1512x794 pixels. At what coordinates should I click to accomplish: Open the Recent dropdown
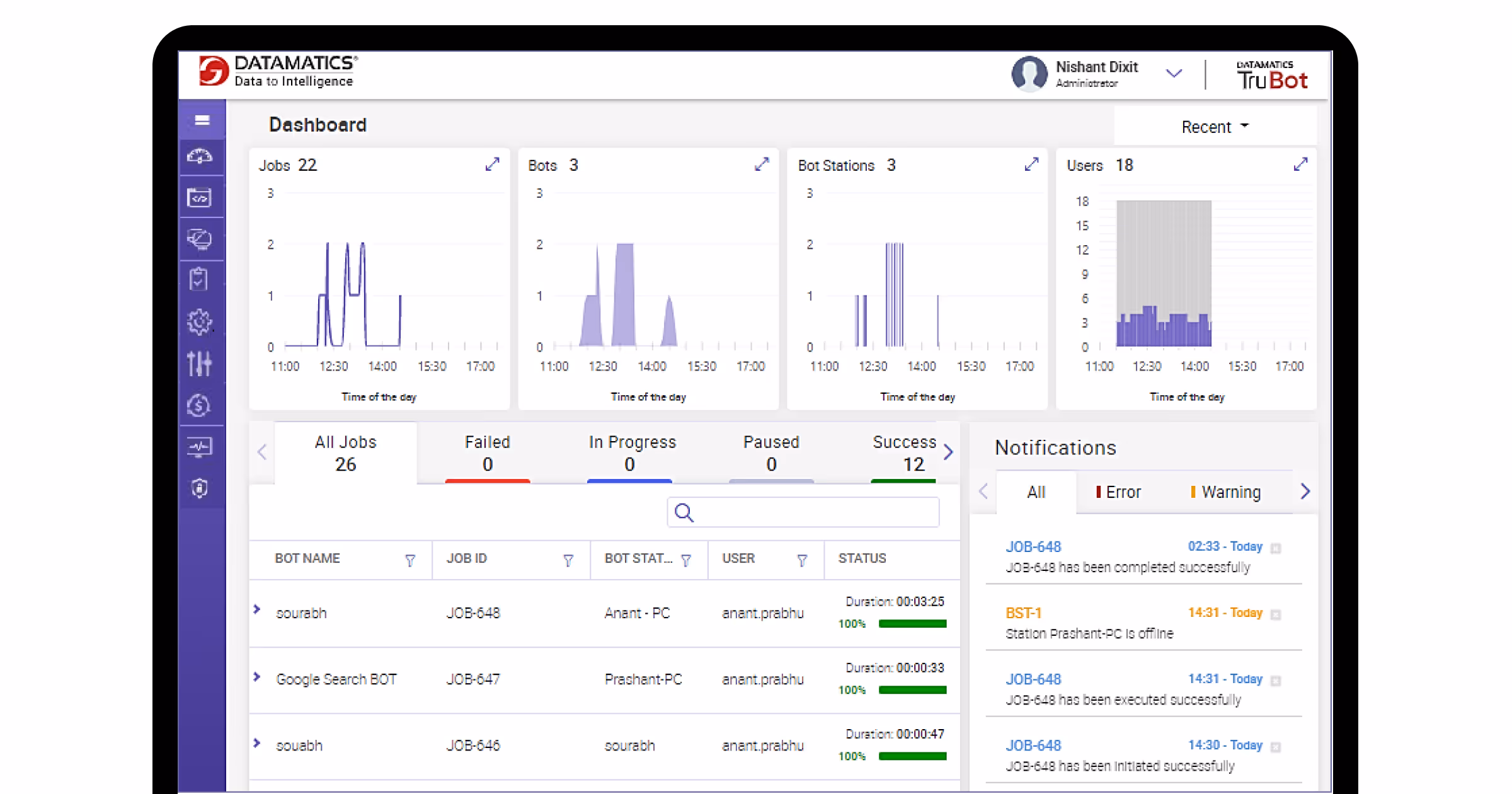(1214, 127)
